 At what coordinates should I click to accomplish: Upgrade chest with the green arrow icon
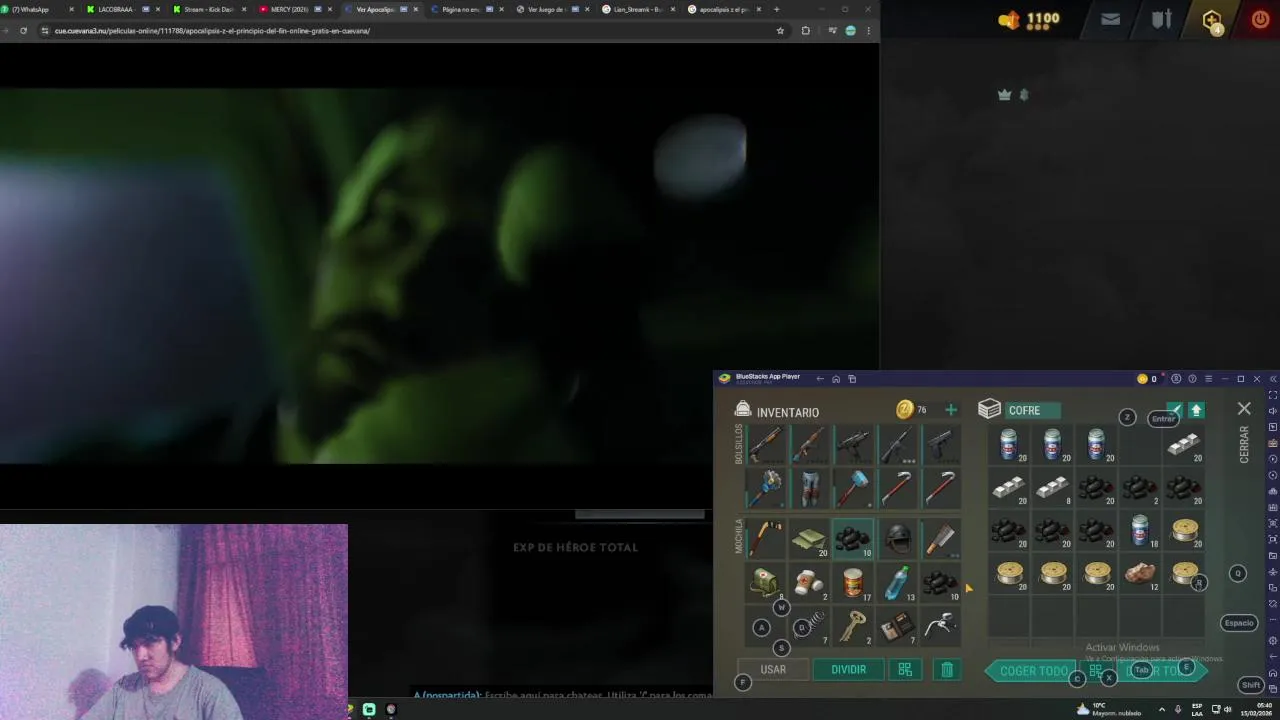pyautogui.click(x=1196, y=410)
